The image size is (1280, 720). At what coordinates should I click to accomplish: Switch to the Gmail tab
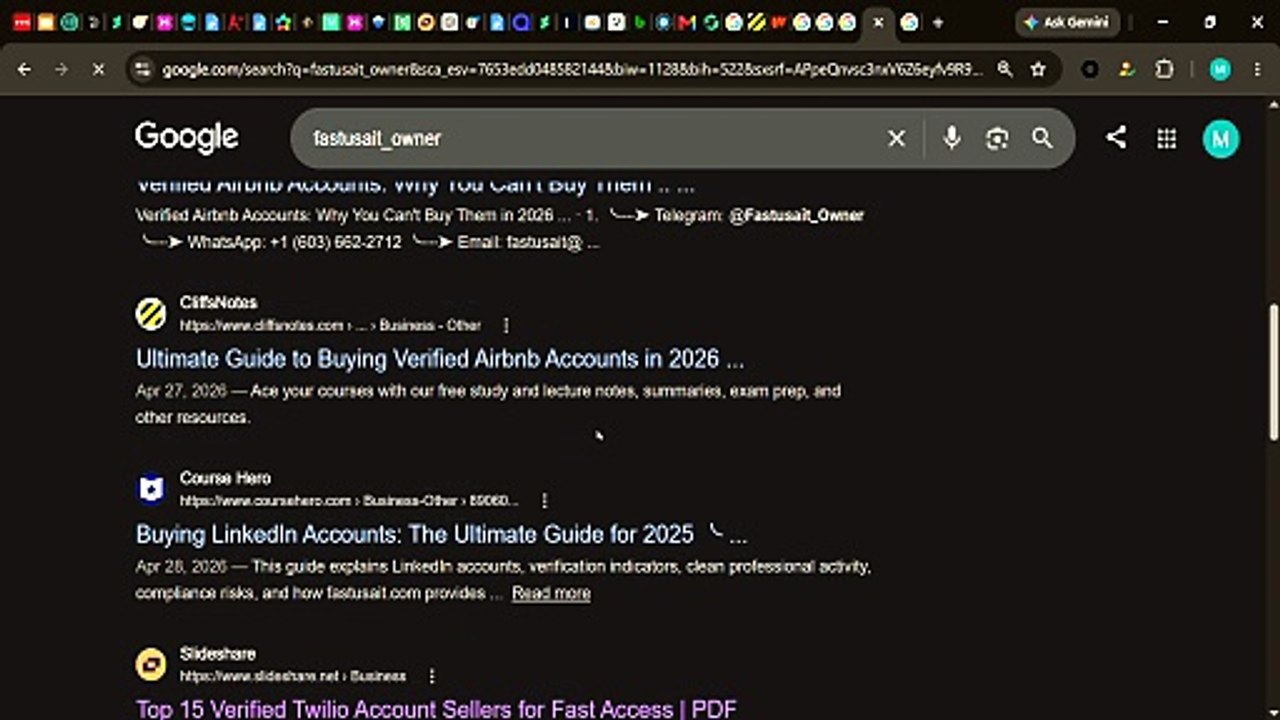[686, 22]
